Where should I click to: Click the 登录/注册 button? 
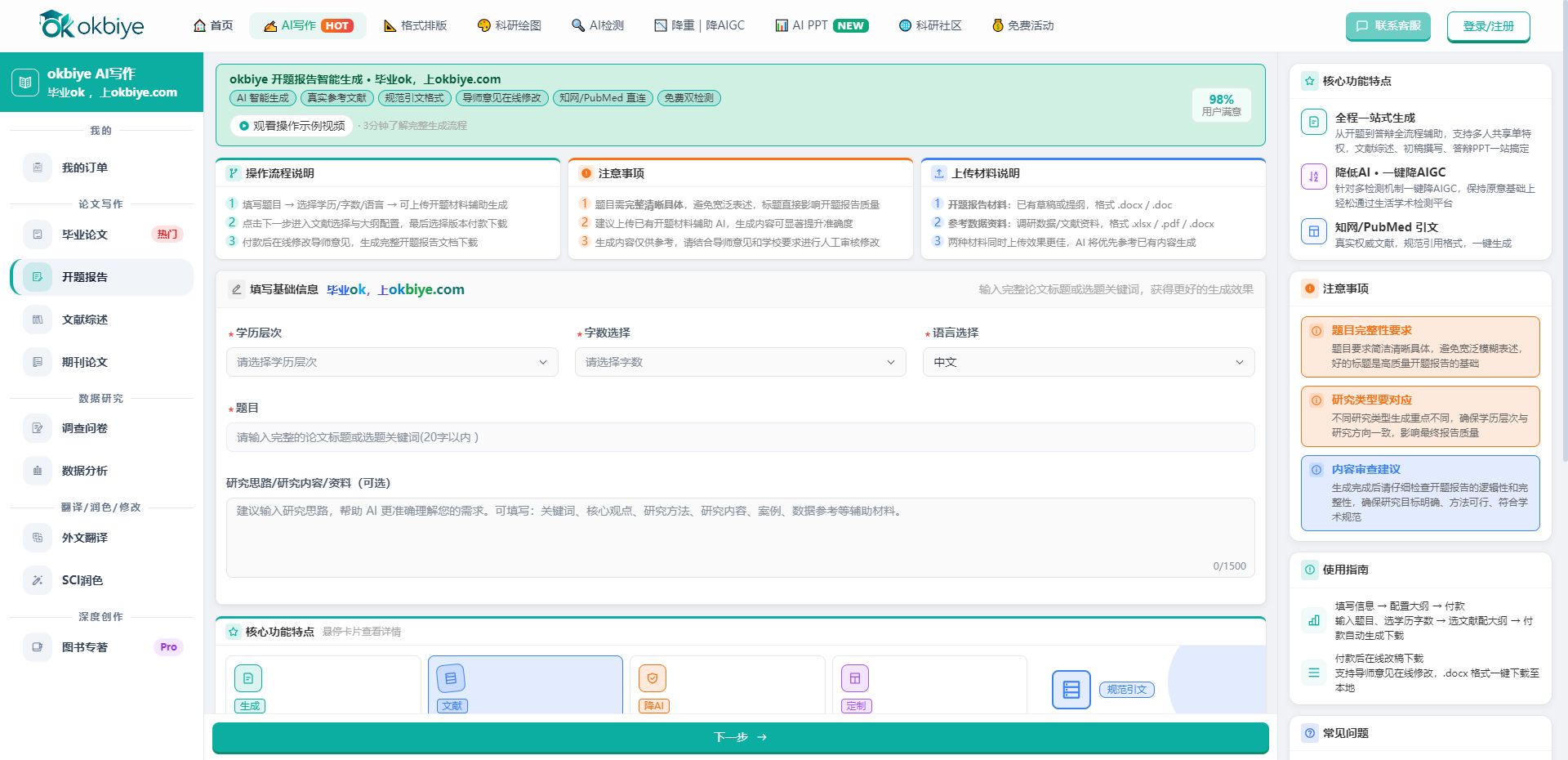pyautogui.click(x=1488, y=26)
